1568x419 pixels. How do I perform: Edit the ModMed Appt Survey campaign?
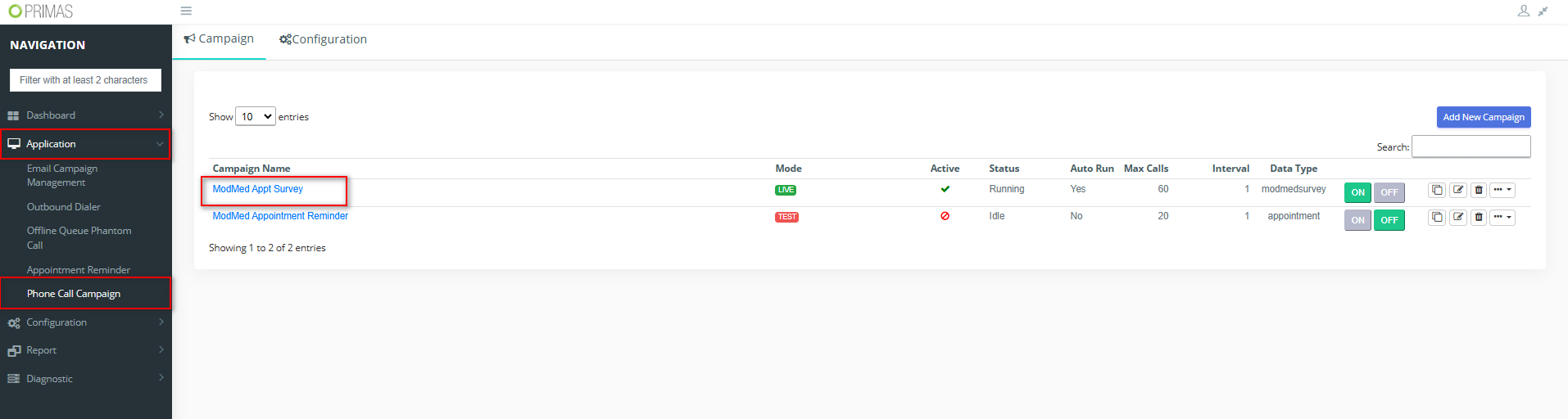point(1458,190)
